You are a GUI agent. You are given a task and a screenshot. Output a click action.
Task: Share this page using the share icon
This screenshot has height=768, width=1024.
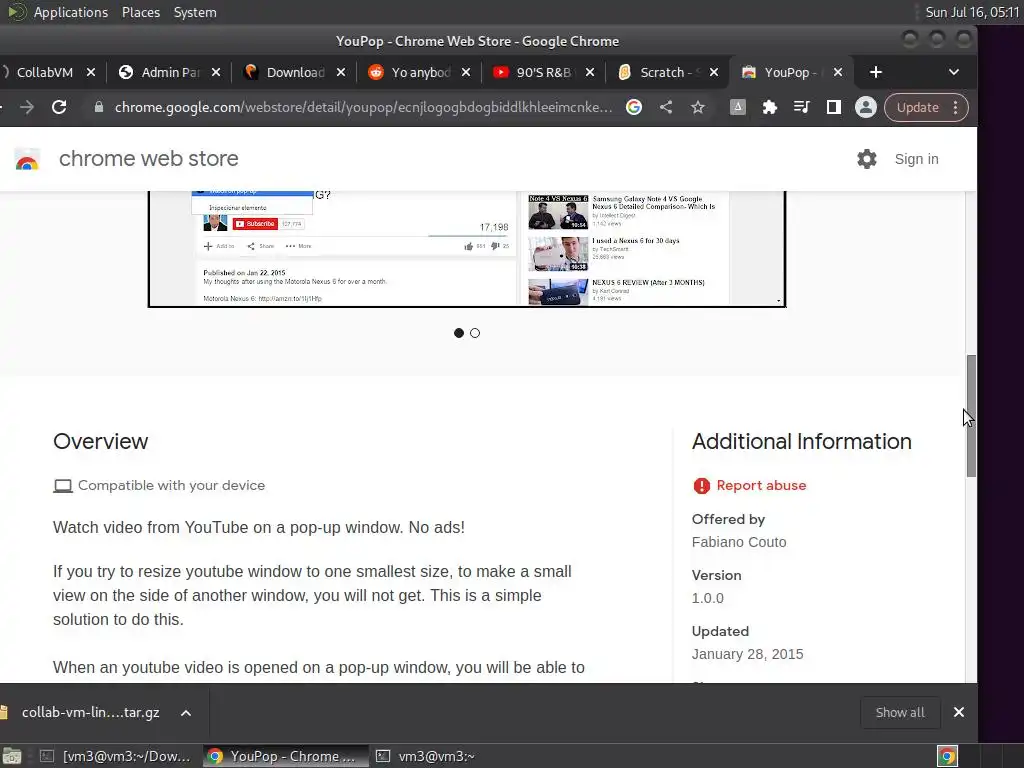click(x=665, y=107)
